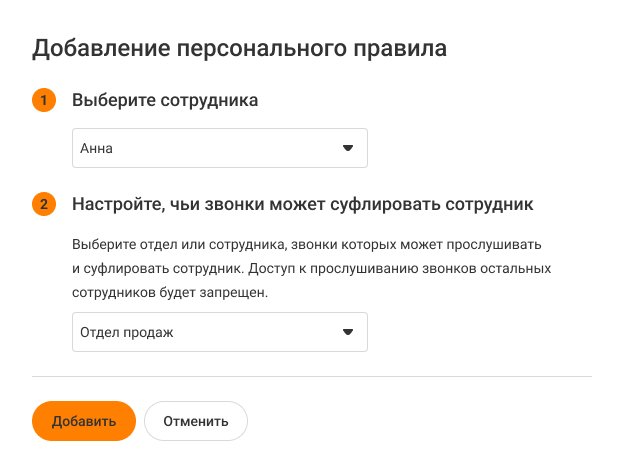Expand the Отдел продаж department selector
Image resolution: width=624 pixels, height=473 pixels.
pyautogui.click(x=219, y=332)
